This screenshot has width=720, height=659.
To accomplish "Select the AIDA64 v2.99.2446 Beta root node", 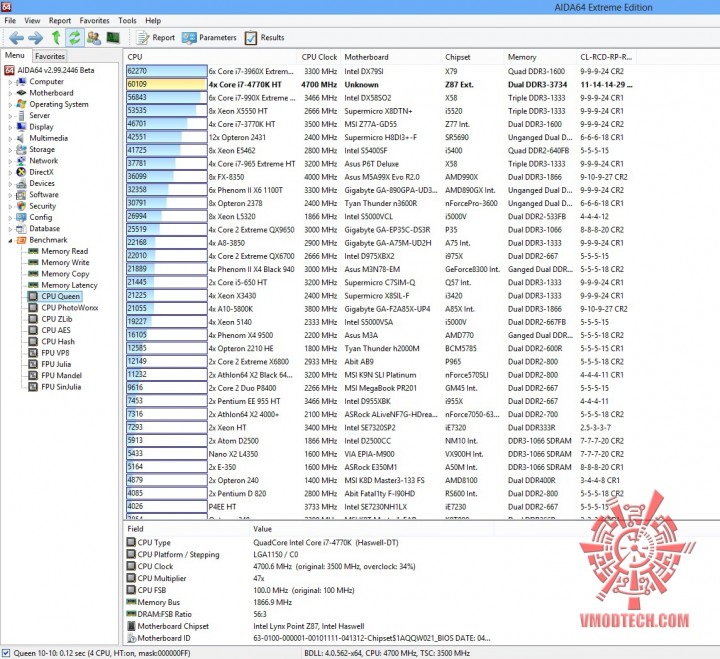I will (x=49, y=70).
